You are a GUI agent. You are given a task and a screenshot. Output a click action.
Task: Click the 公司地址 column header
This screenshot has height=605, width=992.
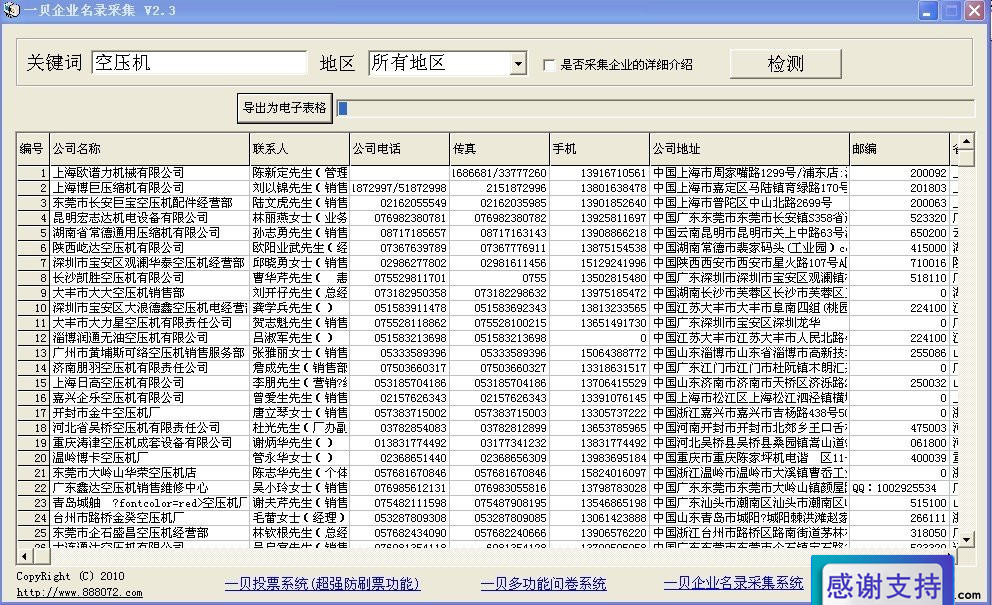point(749,149)
